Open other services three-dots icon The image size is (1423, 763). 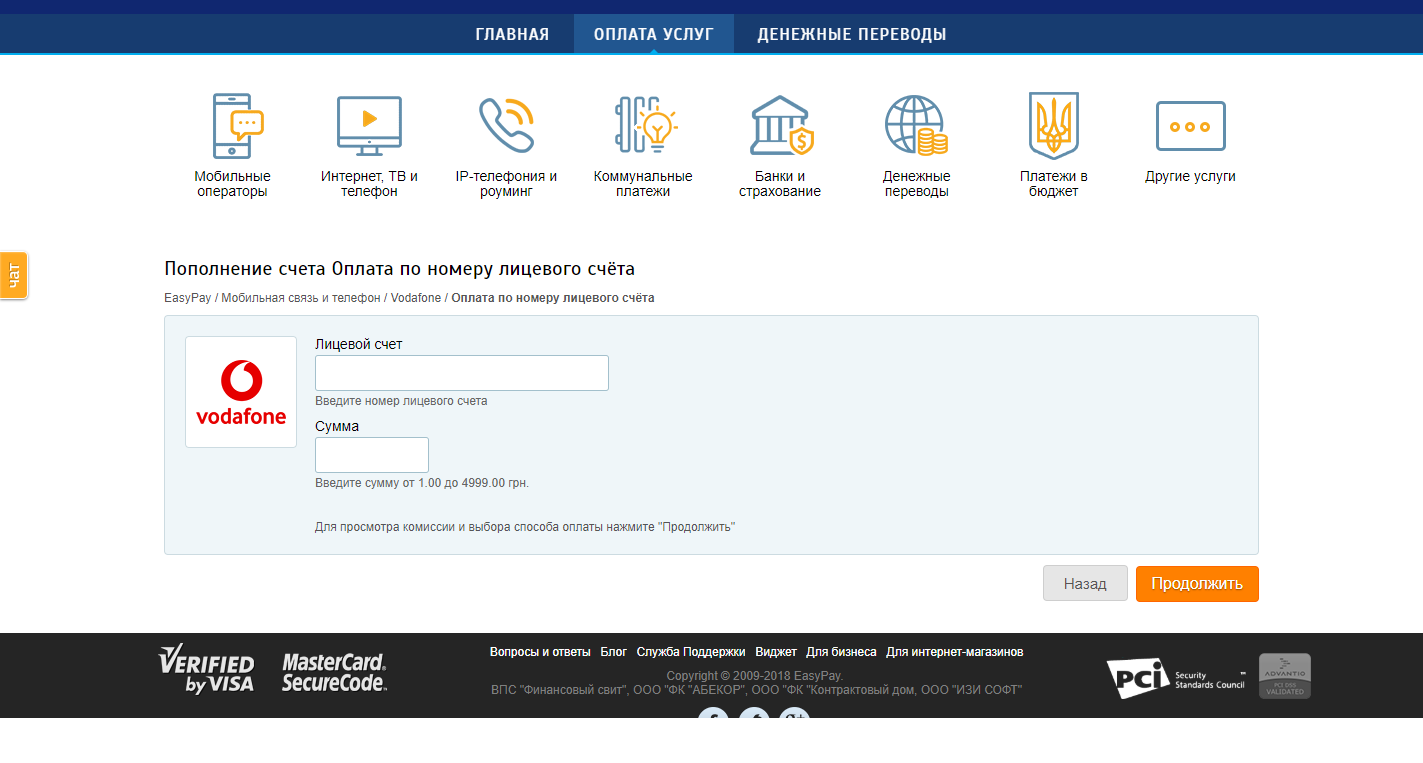click(1190, 126)
